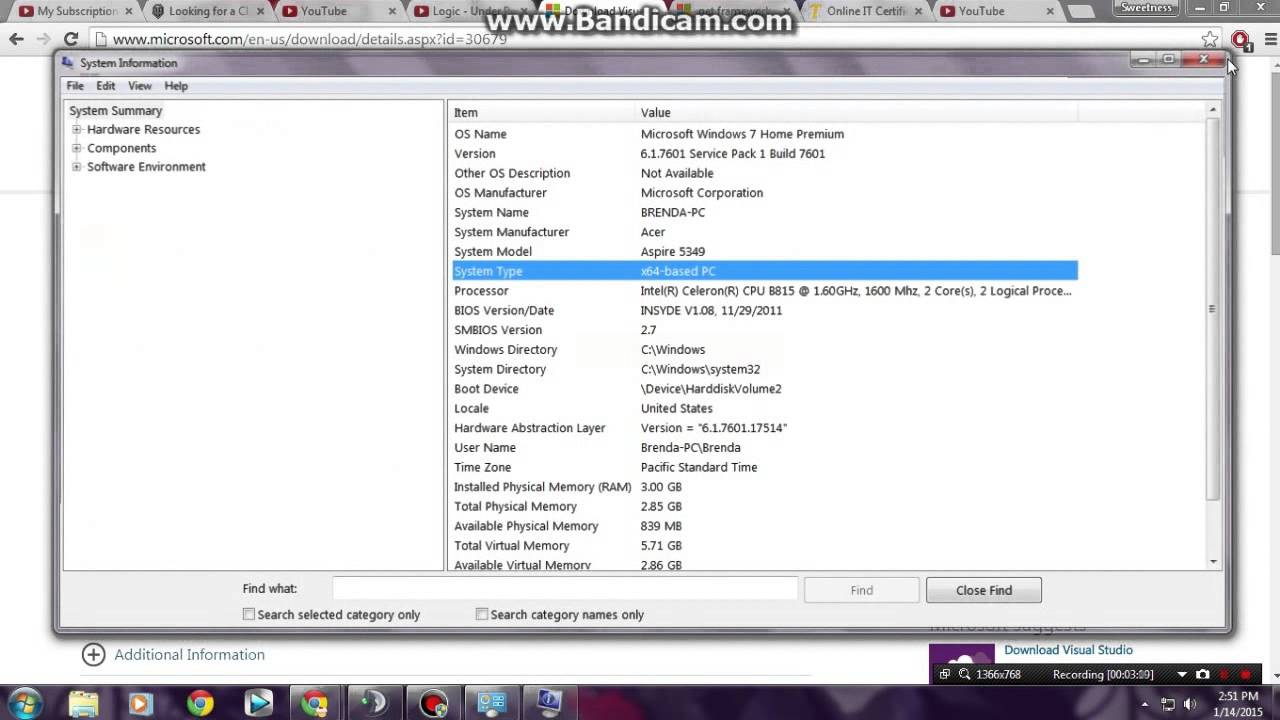This screenshot has height=720, width=1280.
Task: Open Control Panel icon in taskbar
Action: 492,703
